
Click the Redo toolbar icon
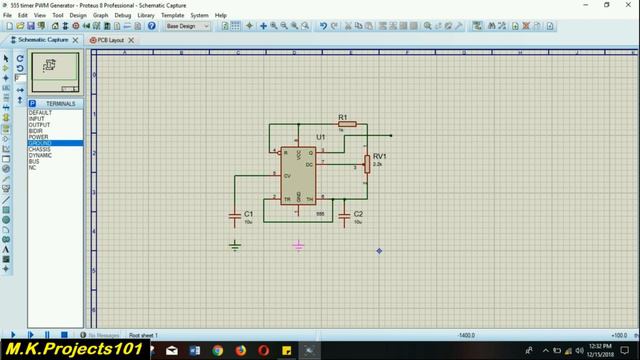(x=334, y=26)
